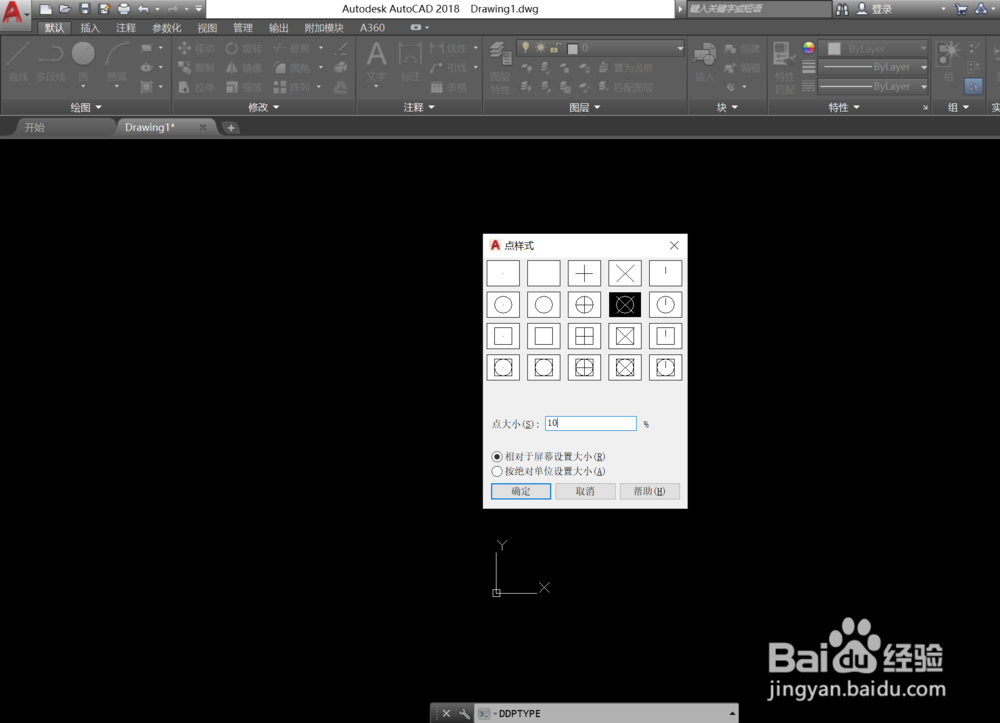The width and height of the screenshot is (1000, 723).
Task: Select the circle with plus point style
Action: pyautogui.click(x=584, y=305)
